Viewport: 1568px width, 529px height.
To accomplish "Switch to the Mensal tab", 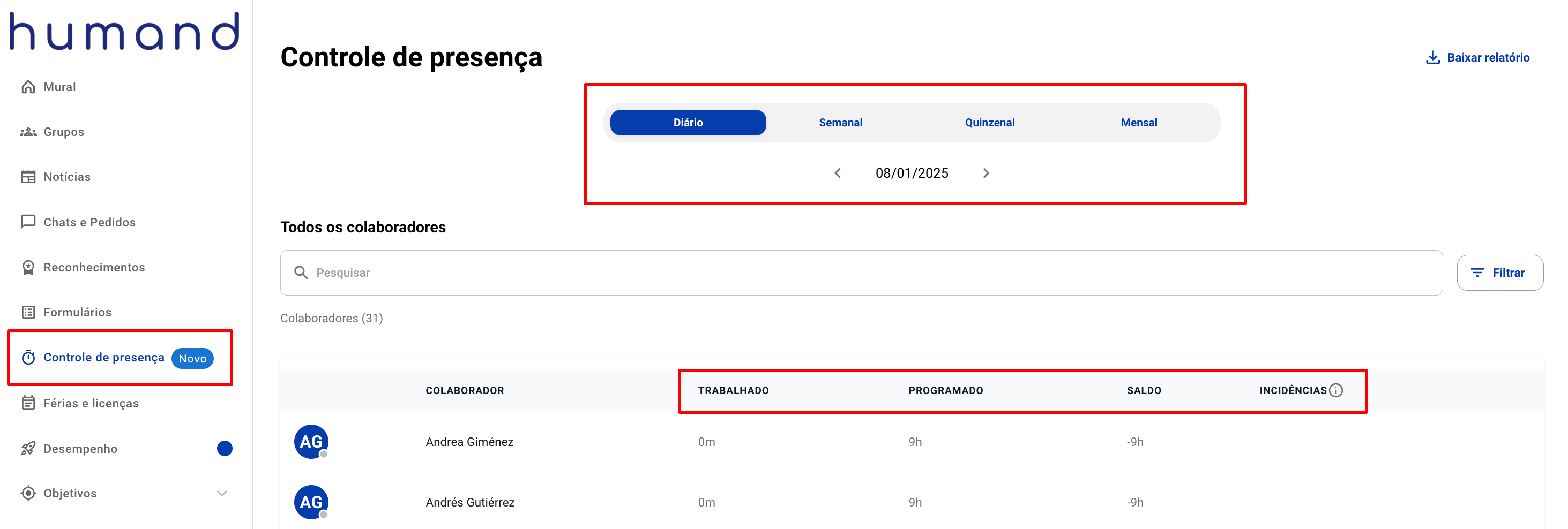I will 1139,123.
